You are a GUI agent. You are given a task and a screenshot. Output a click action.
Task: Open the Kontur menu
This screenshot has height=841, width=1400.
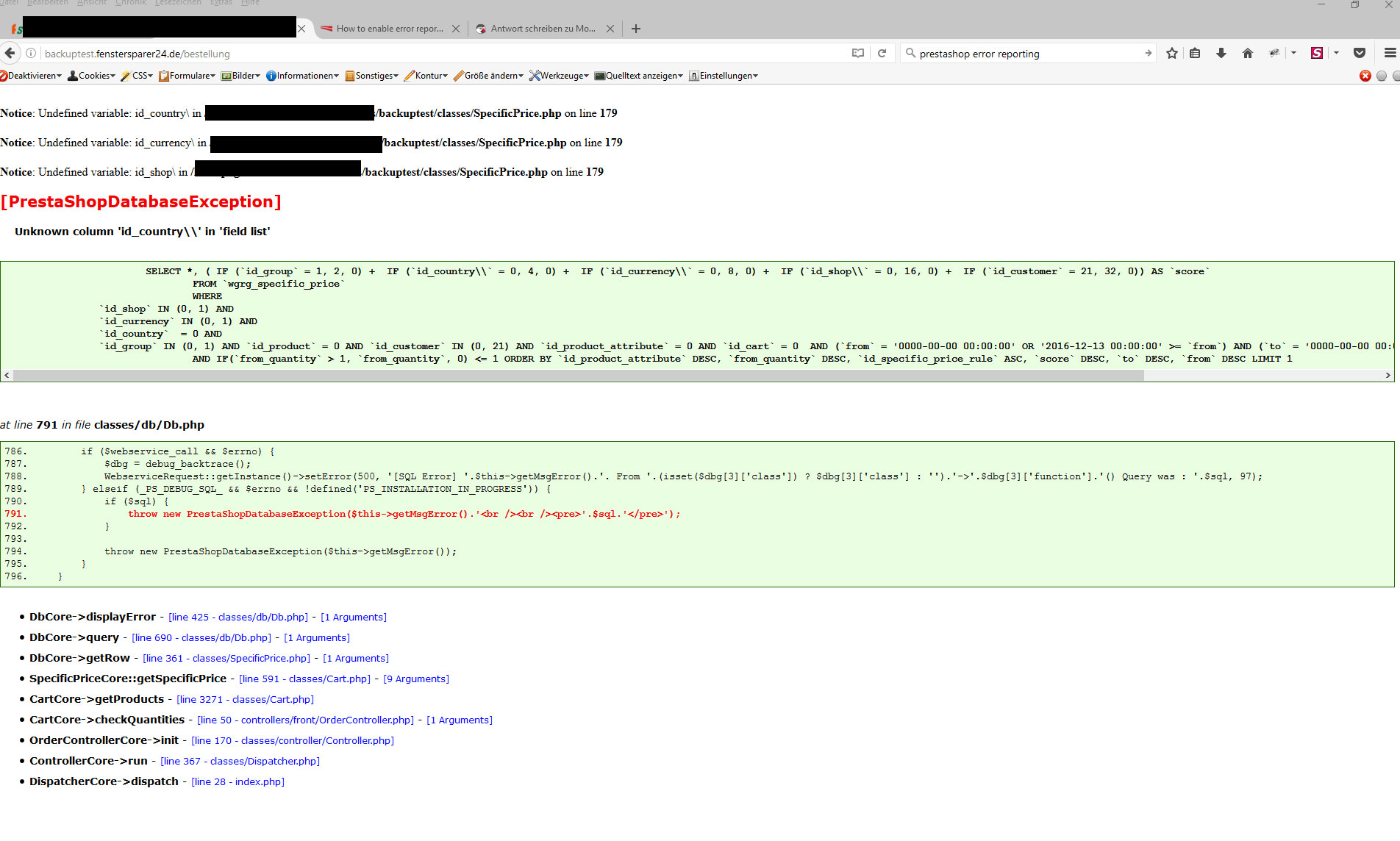point(426,76)
